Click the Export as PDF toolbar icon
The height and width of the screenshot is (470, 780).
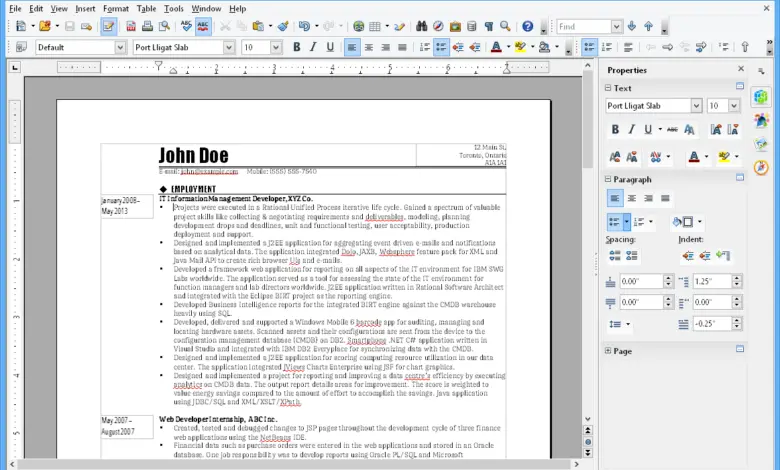[131, 27]
